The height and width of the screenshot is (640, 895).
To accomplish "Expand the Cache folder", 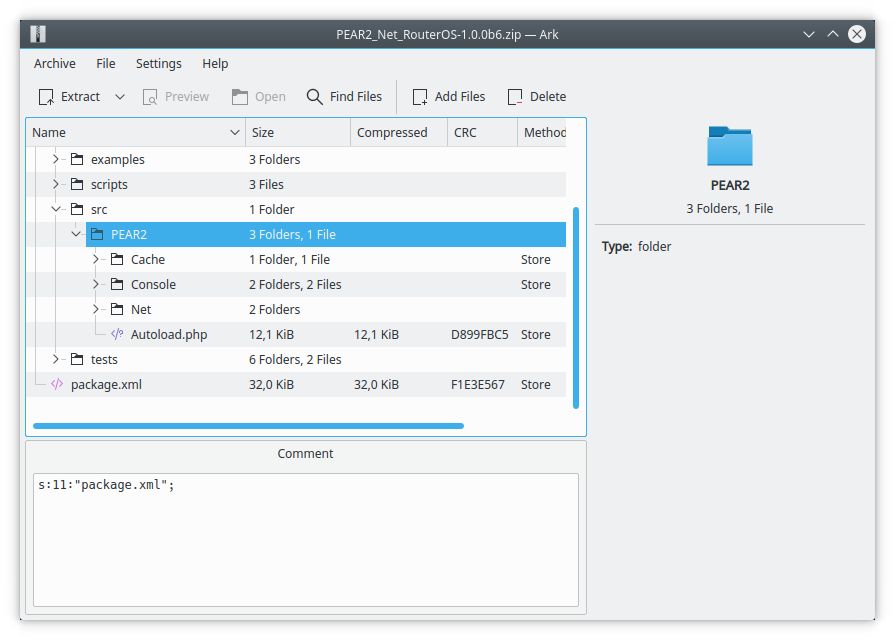I will tap(95, 259).
